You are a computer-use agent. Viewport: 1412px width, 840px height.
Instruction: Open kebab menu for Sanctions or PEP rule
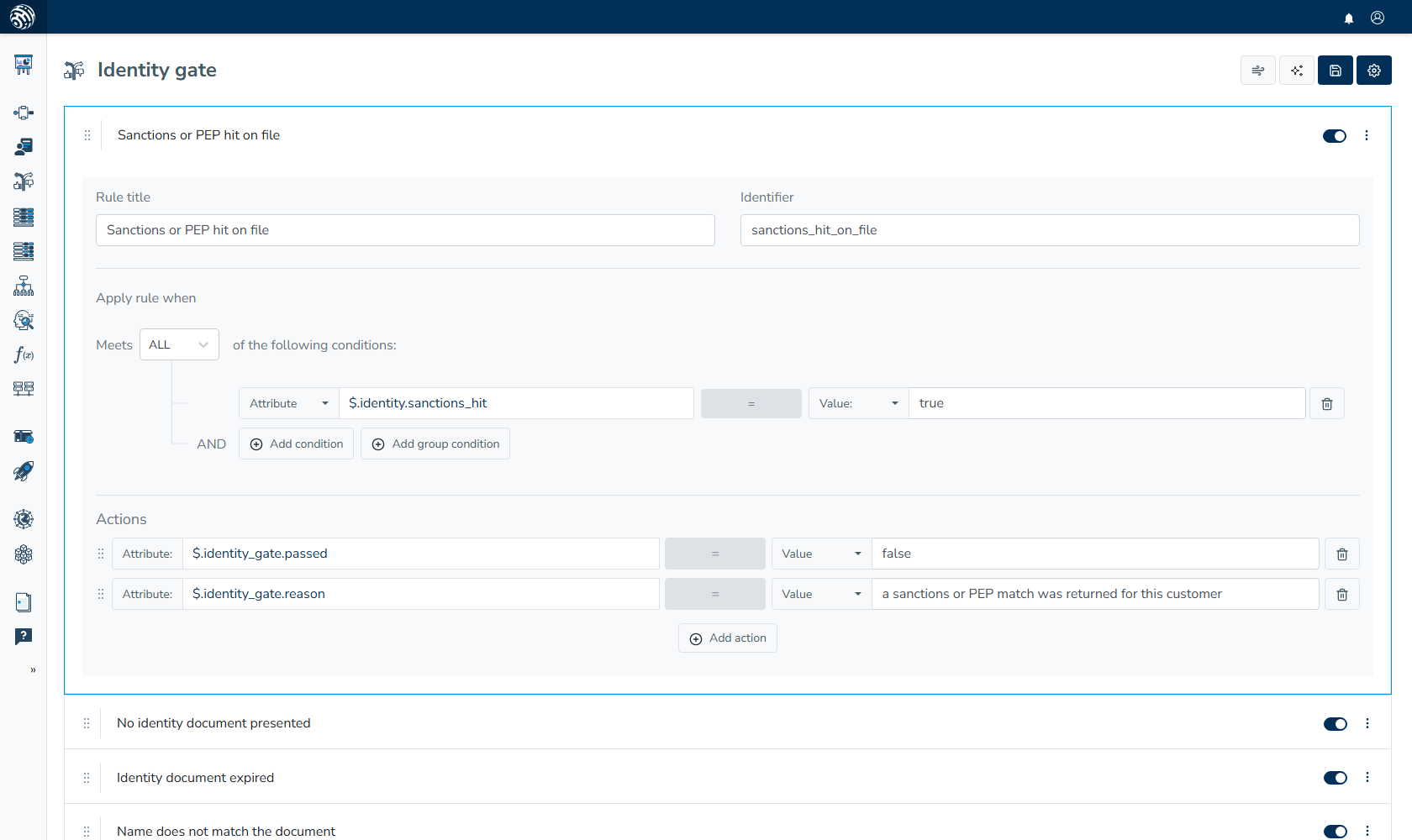point(1367,135)
